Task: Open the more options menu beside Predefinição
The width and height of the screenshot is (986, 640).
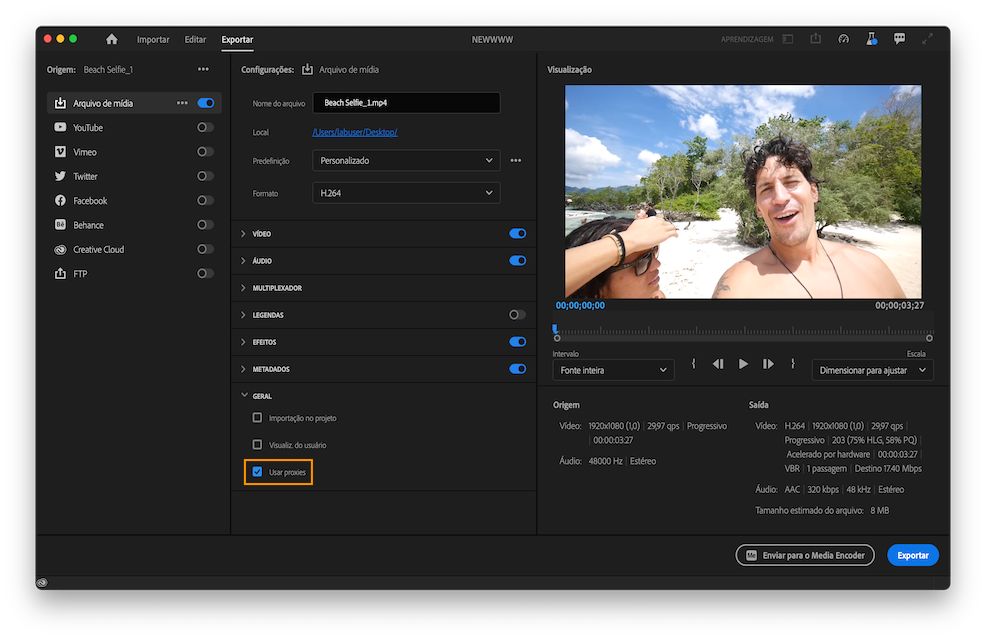Action: [x=516, y=160]
